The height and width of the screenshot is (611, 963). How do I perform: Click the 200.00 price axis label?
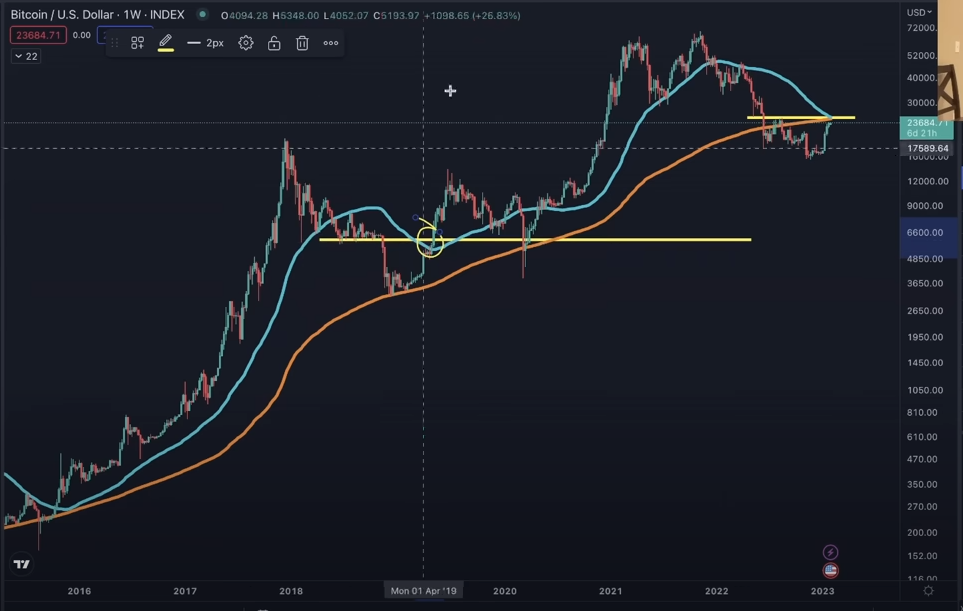point(922,532)
